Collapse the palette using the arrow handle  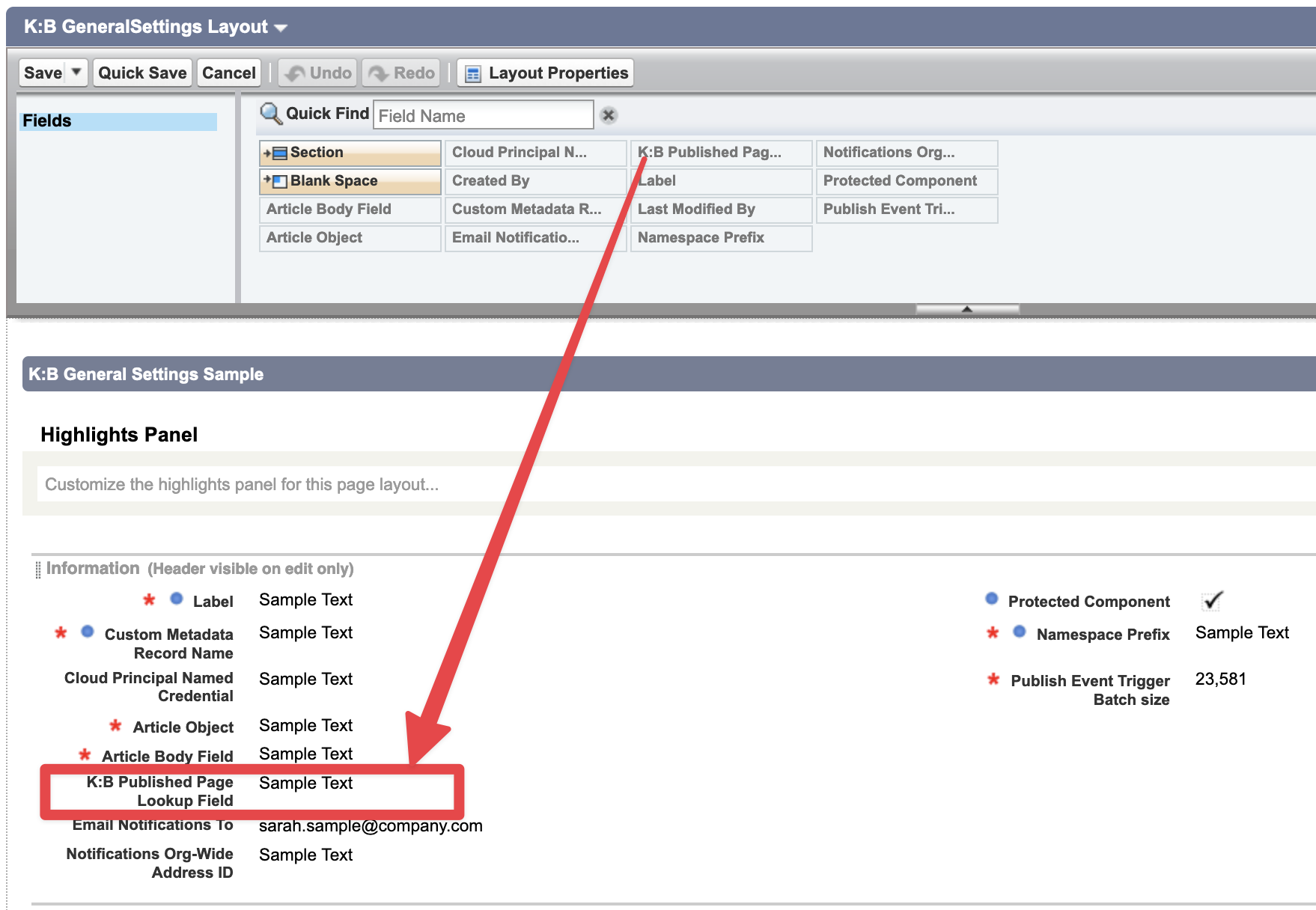coord(966,308)
